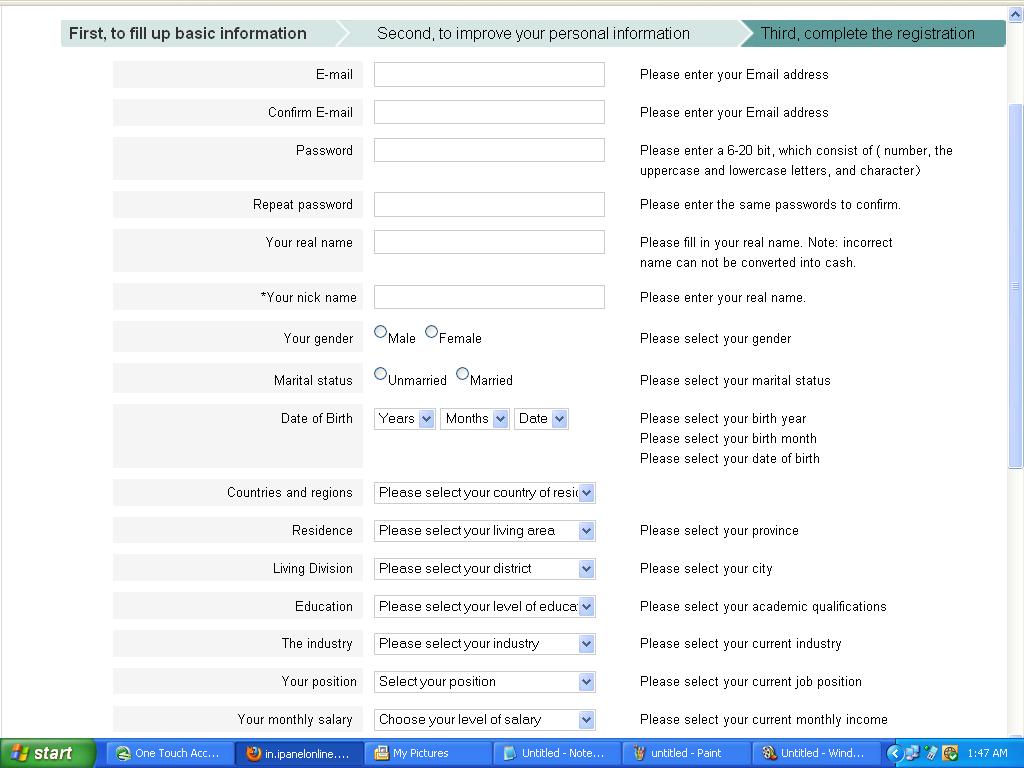The width and height of the screenshot is (1024, 768).
Task: Click the 'Countries and regions' label
Action: pos(289,492)
